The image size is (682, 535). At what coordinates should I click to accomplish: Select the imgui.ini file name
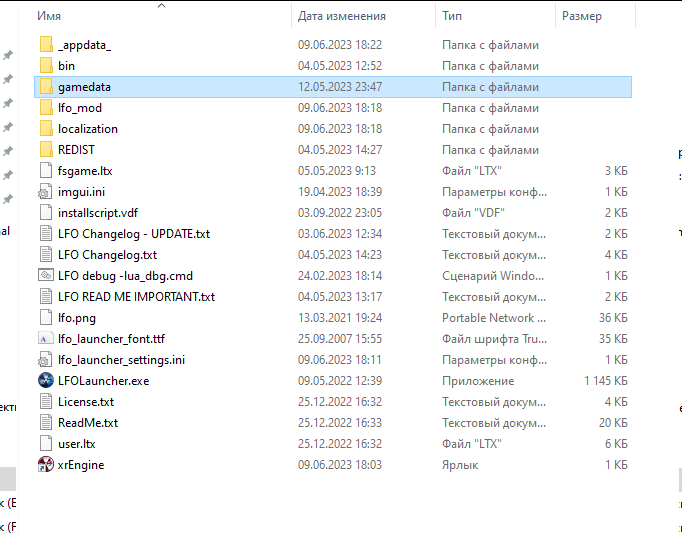tap(81, 192)
